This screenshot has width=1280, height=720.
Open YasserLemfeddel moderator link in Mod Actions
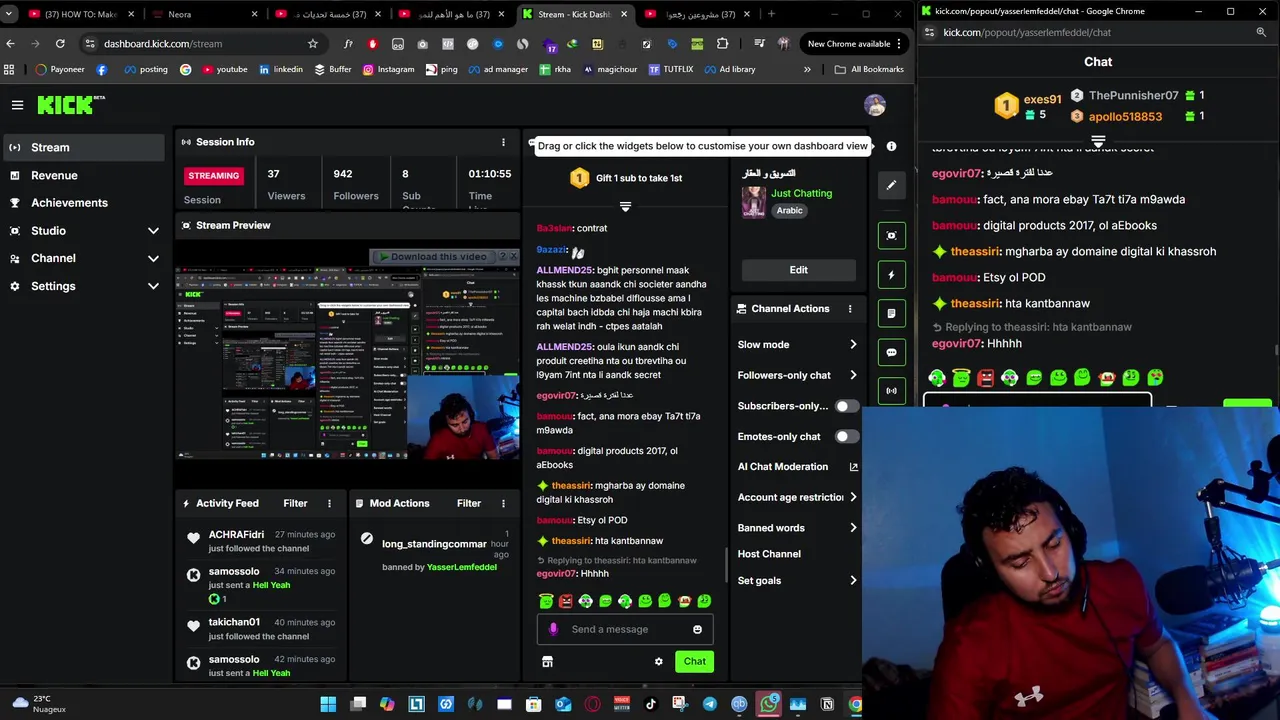tap(462, 567)
